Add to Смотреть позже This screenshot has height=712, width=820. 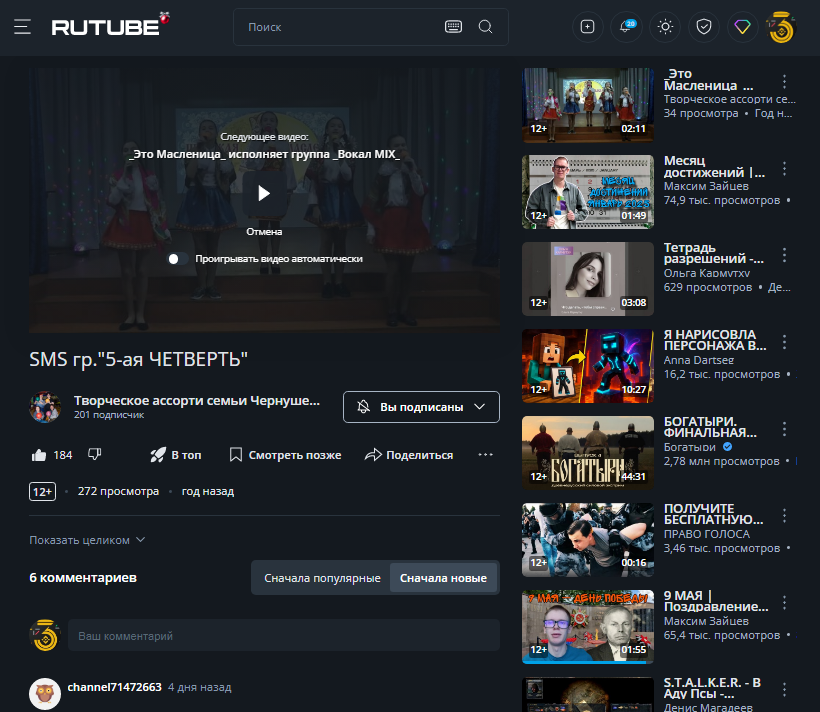(x=285, y=455)
